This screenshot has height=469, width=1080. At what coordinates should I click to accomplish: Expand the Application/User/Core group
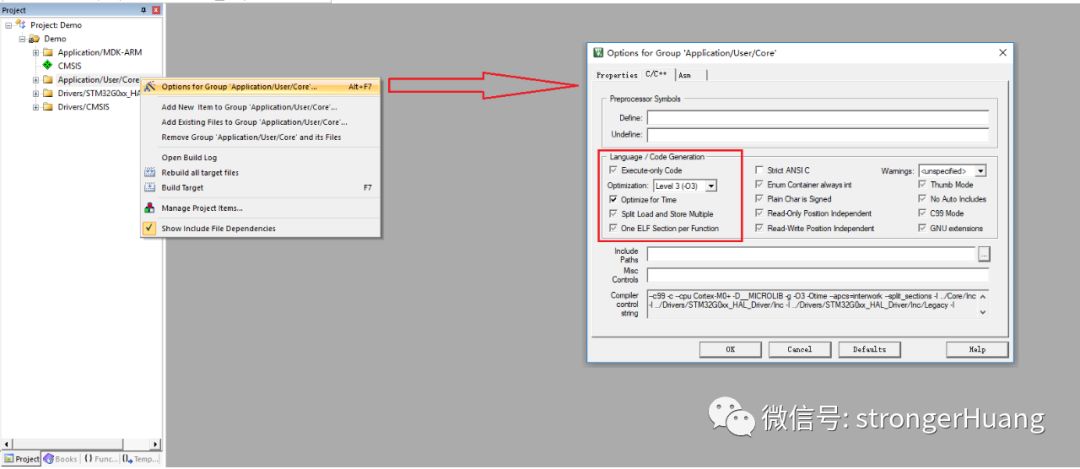click(36, 80)
